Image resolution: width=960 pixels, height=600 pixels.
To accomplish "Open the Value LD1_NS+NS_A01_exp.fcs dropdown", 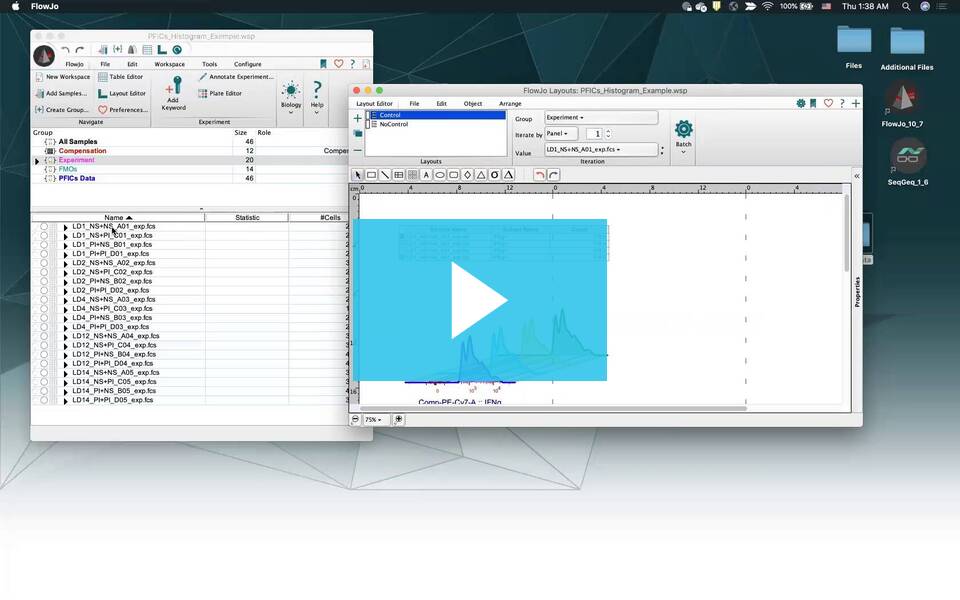I will (x=601, y=149).
